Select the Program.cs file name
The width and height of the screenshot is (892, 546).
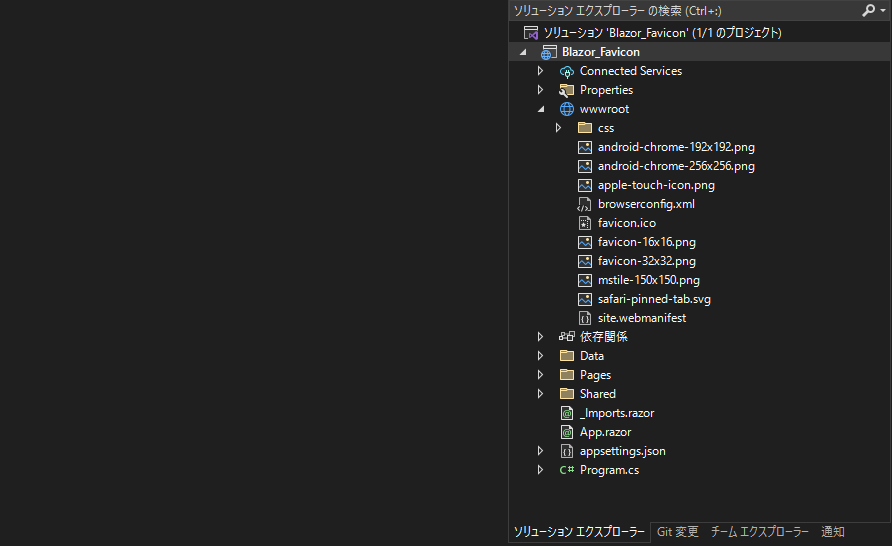tap(609, 470)
